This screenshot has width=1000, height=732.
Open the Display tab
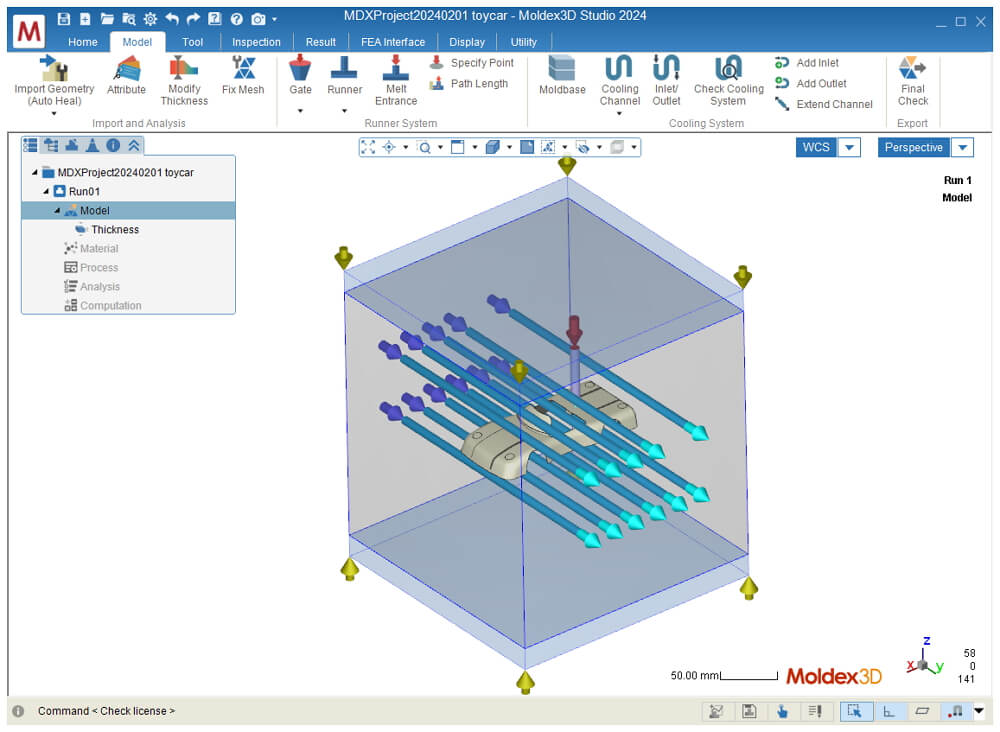pyautogui.click(x=467, y=42)
